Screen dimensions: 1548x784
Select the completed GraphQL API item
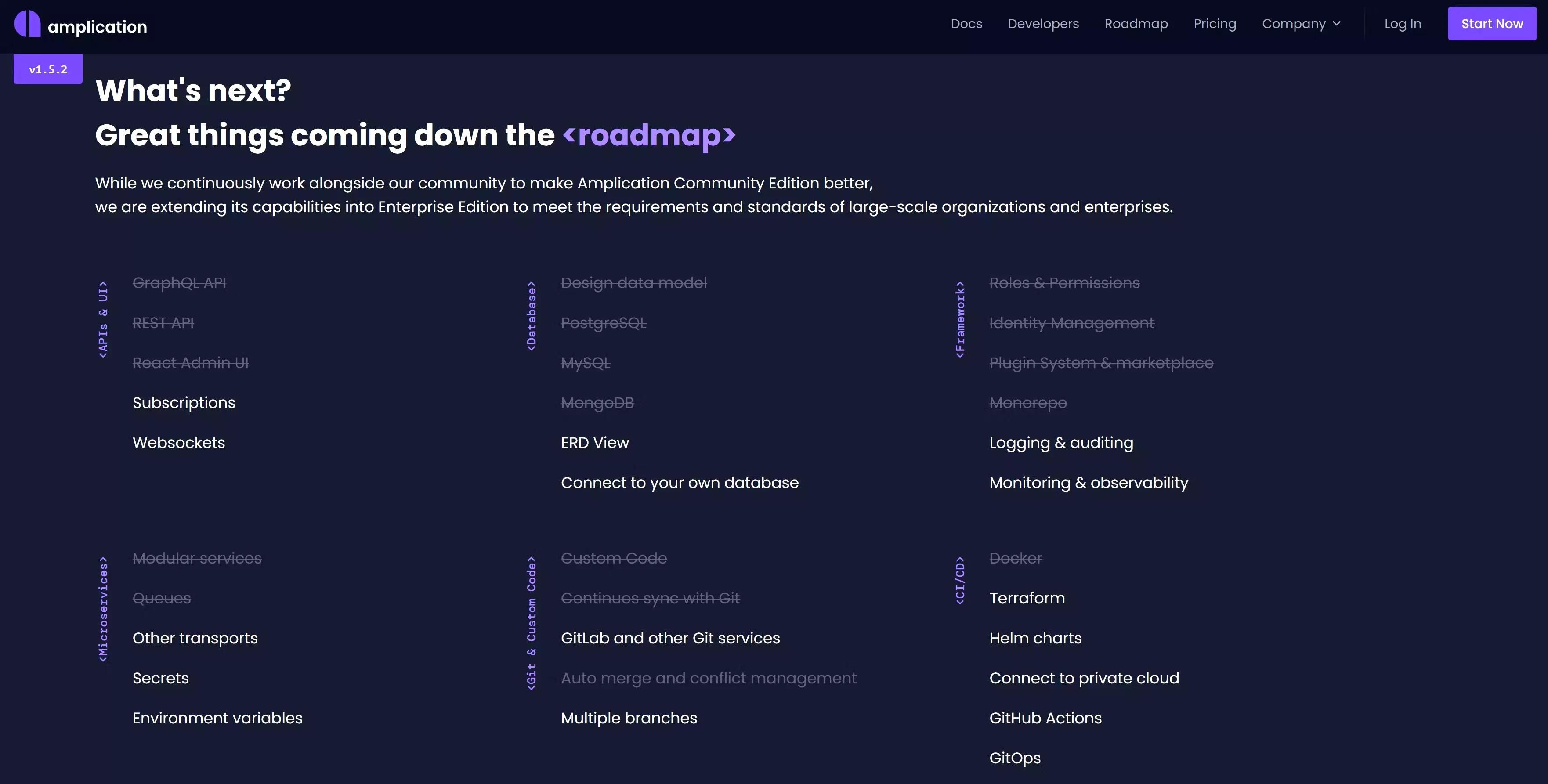(180, 282)
